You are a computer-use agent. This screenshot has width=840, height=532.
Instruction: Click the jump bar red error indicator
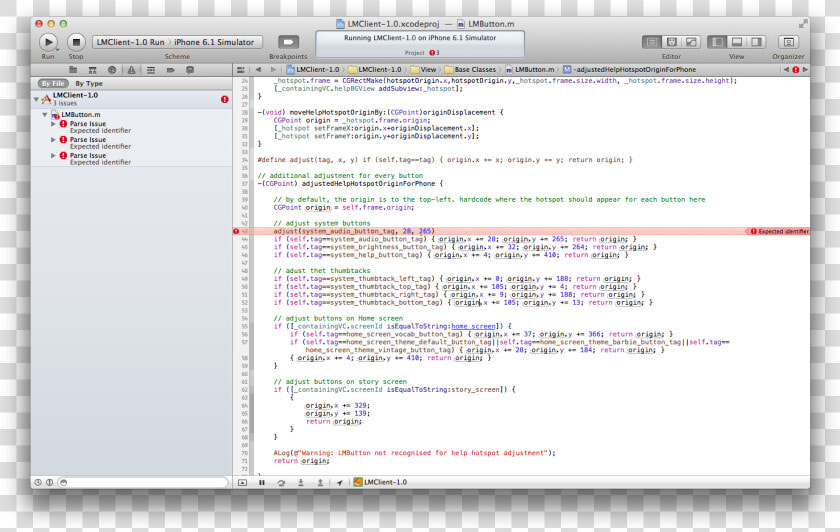click(796, 70)
